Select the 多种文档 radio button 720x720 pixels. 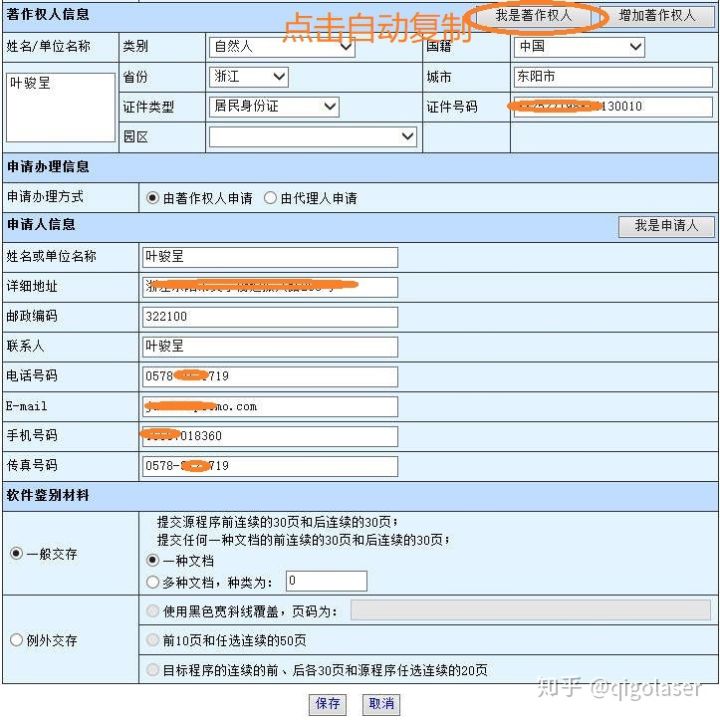point(152,582)
